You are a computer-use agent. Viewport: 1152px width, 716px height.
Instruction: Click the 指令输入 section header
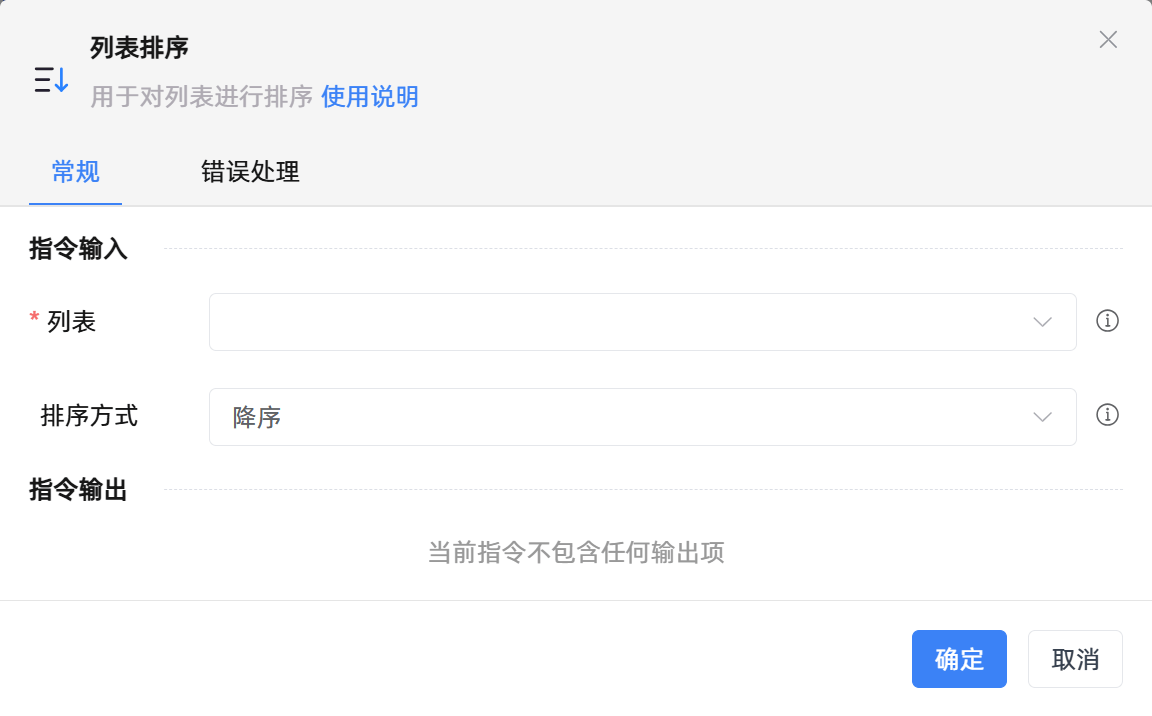tap(79, 249)
